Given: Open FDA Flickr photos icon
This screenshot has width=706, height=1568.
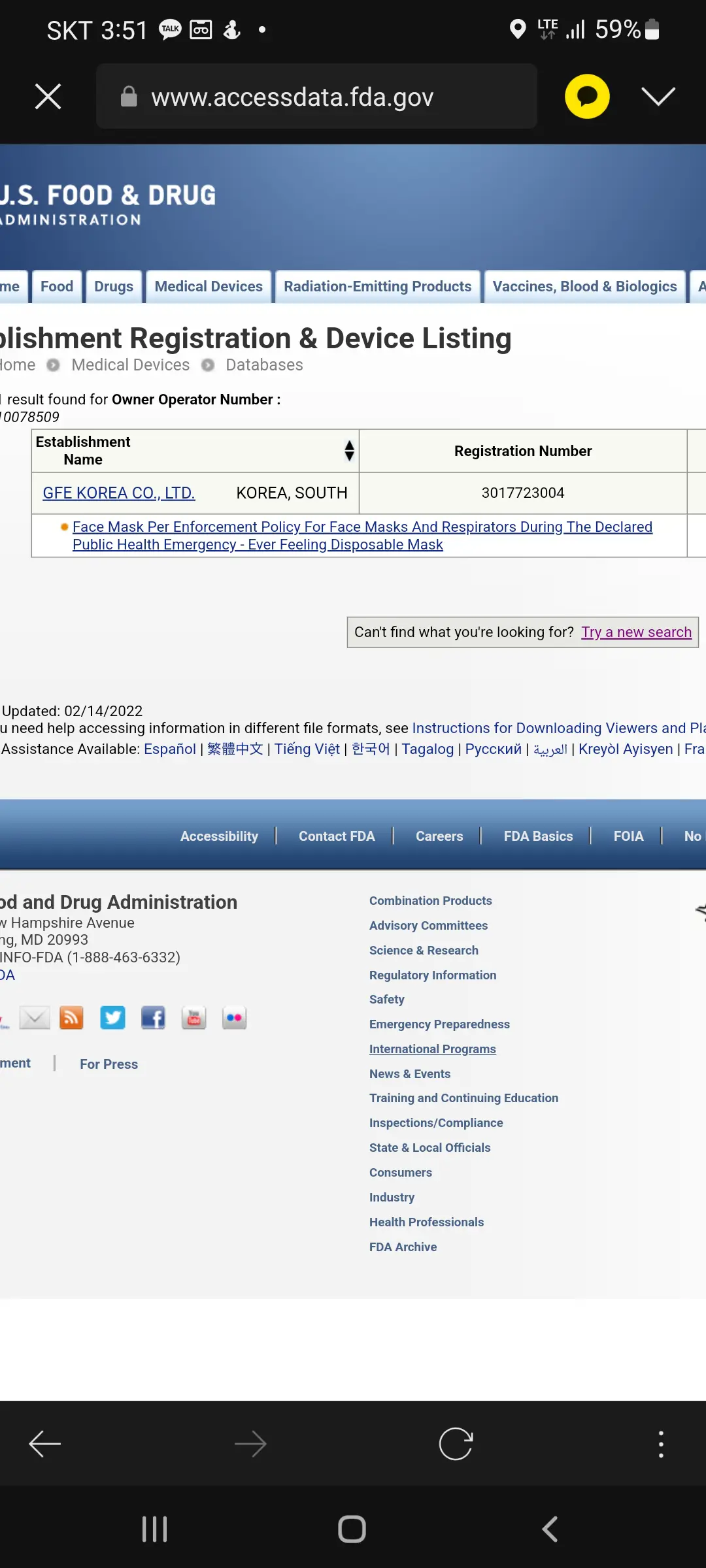Looking at the screenshot, I should (234, 1018).
